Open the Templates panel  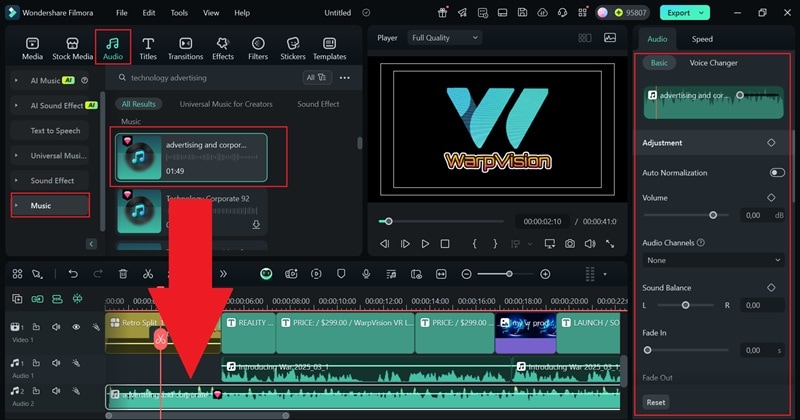(x=330, y=48)
